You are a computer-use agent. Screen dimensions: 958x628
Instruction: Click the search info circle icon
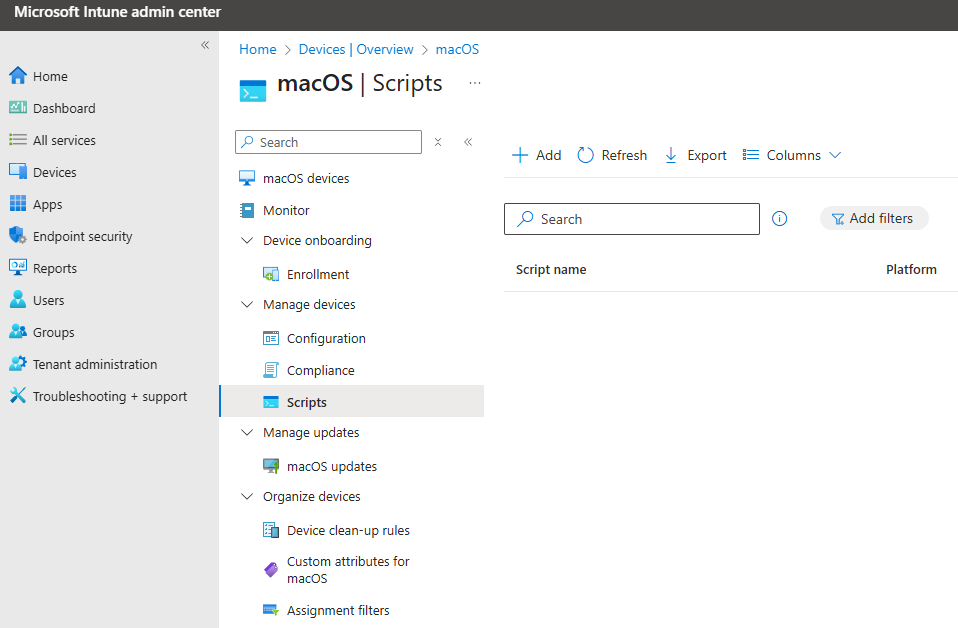point(780,219)
